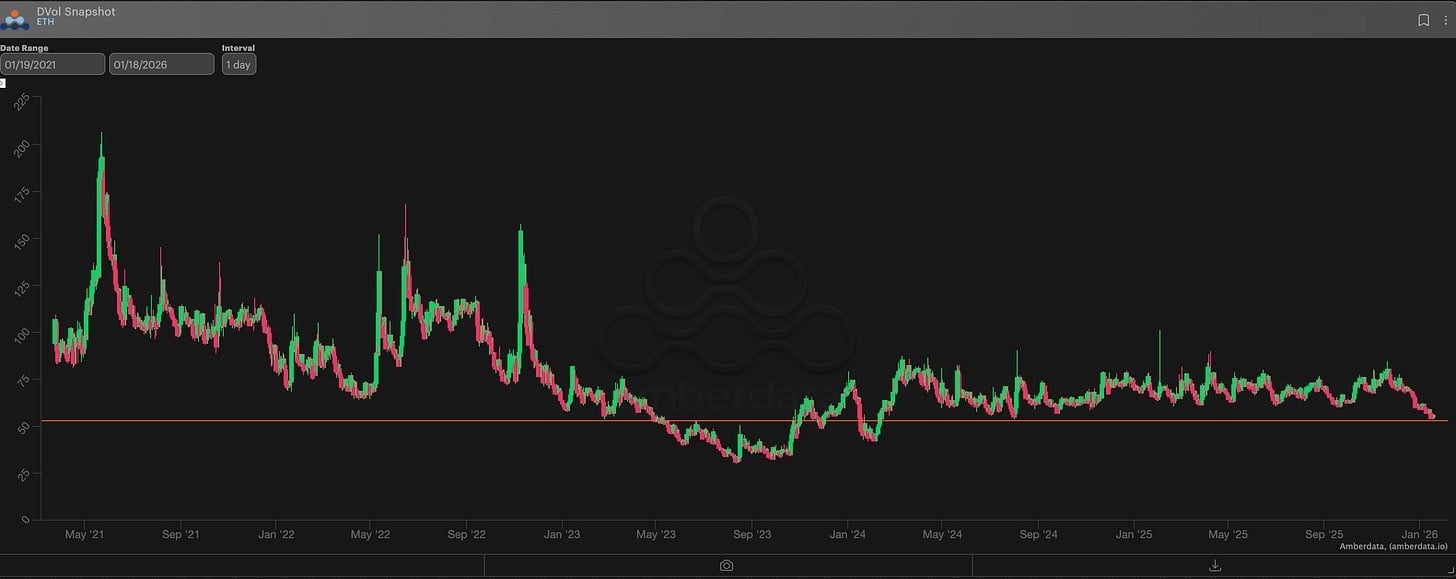Screen dimensions: 1456x579
Task: Click the May '21 axis label
Action: 84,534
